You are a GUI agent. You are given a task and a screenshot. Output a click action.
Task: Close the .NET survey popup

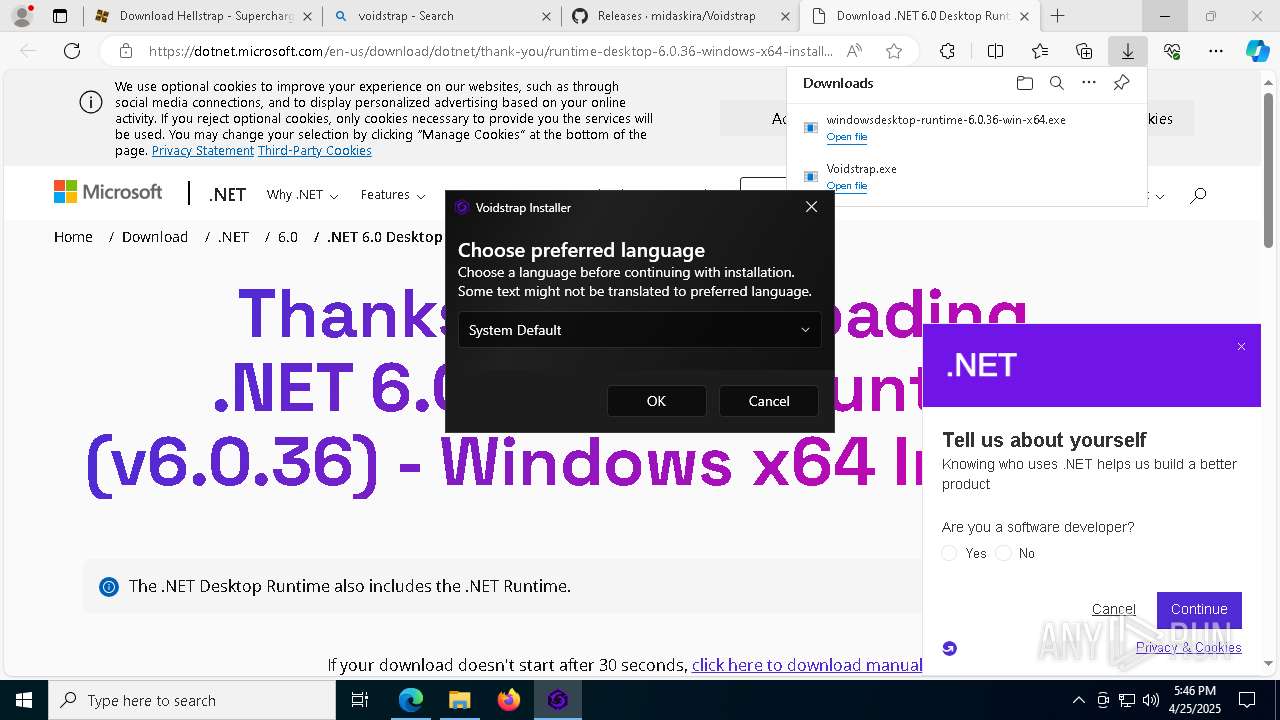1241,347
